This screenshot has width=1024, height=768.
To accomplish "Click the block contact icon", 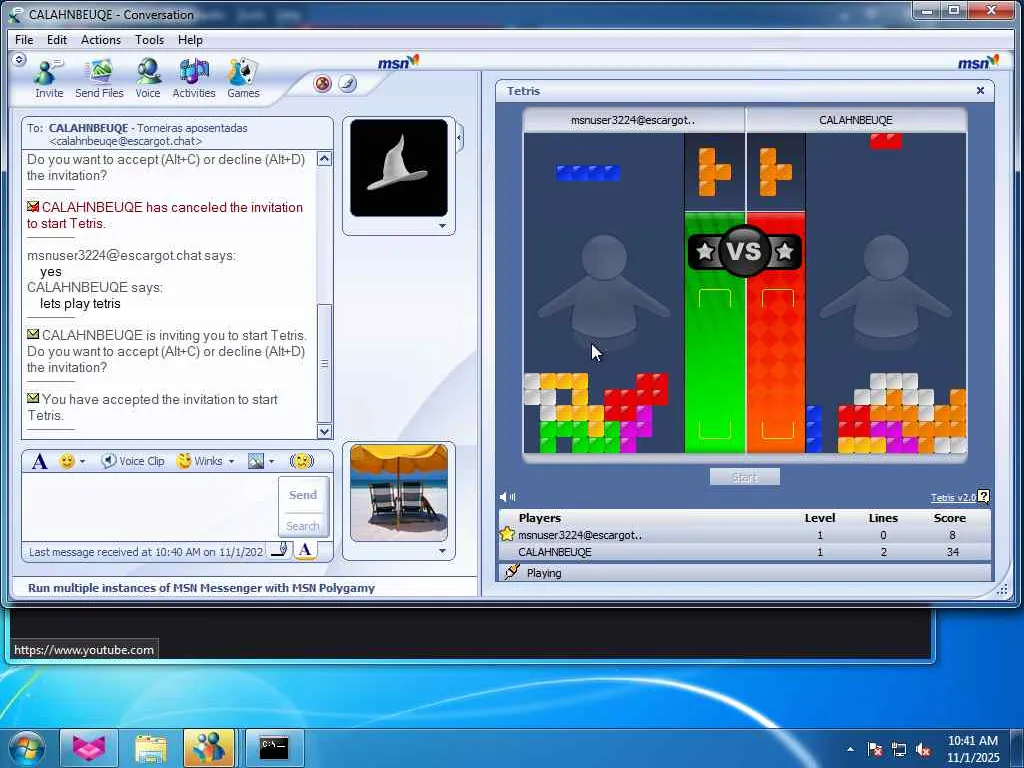I will (x=323, y=84).
